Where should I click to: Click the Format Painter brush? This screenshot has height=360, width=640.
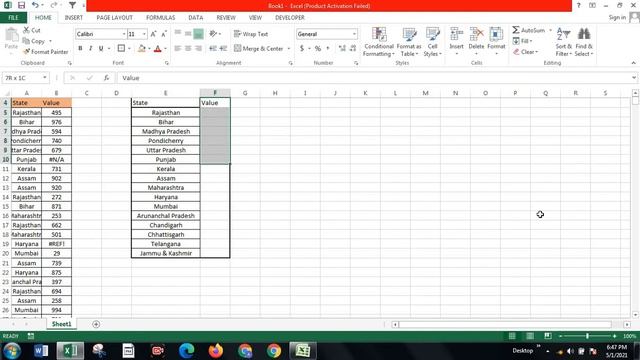coord(45,52)
